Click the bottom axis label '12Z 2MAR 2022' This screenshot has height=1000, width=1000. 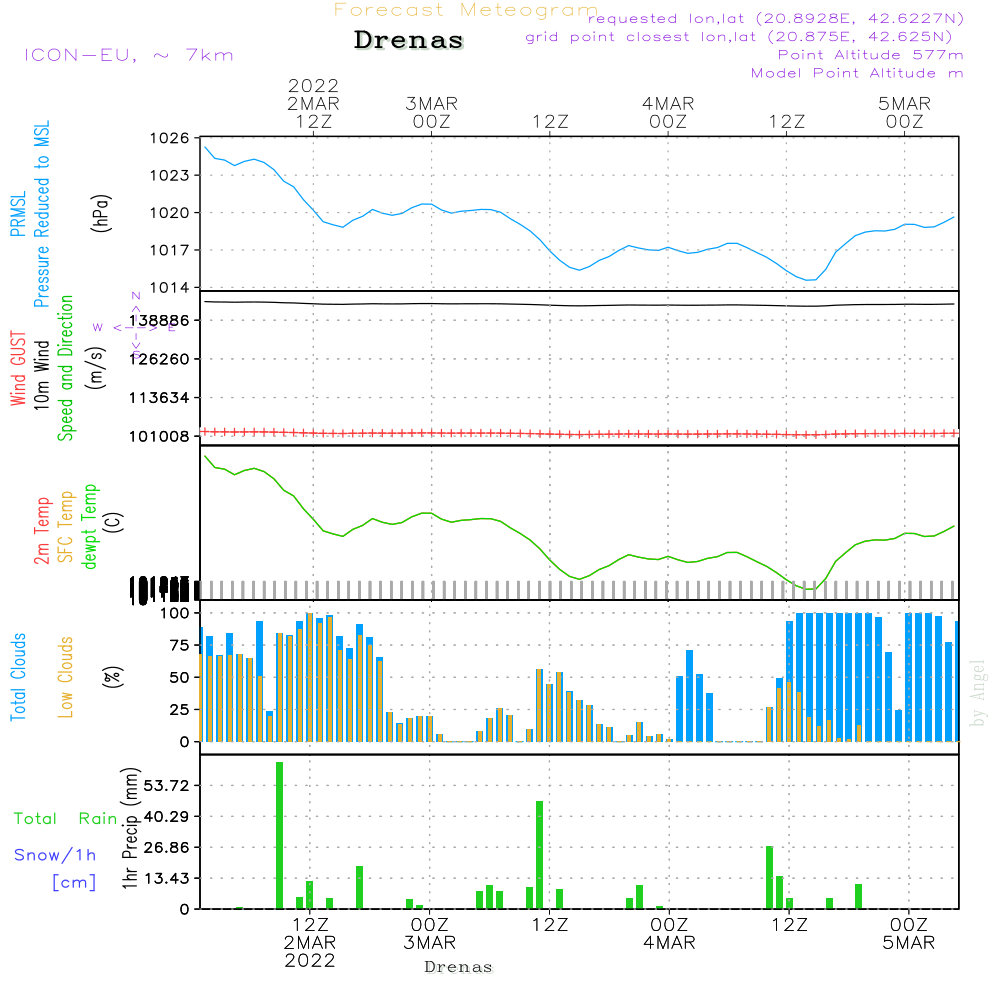click(310, 942)
